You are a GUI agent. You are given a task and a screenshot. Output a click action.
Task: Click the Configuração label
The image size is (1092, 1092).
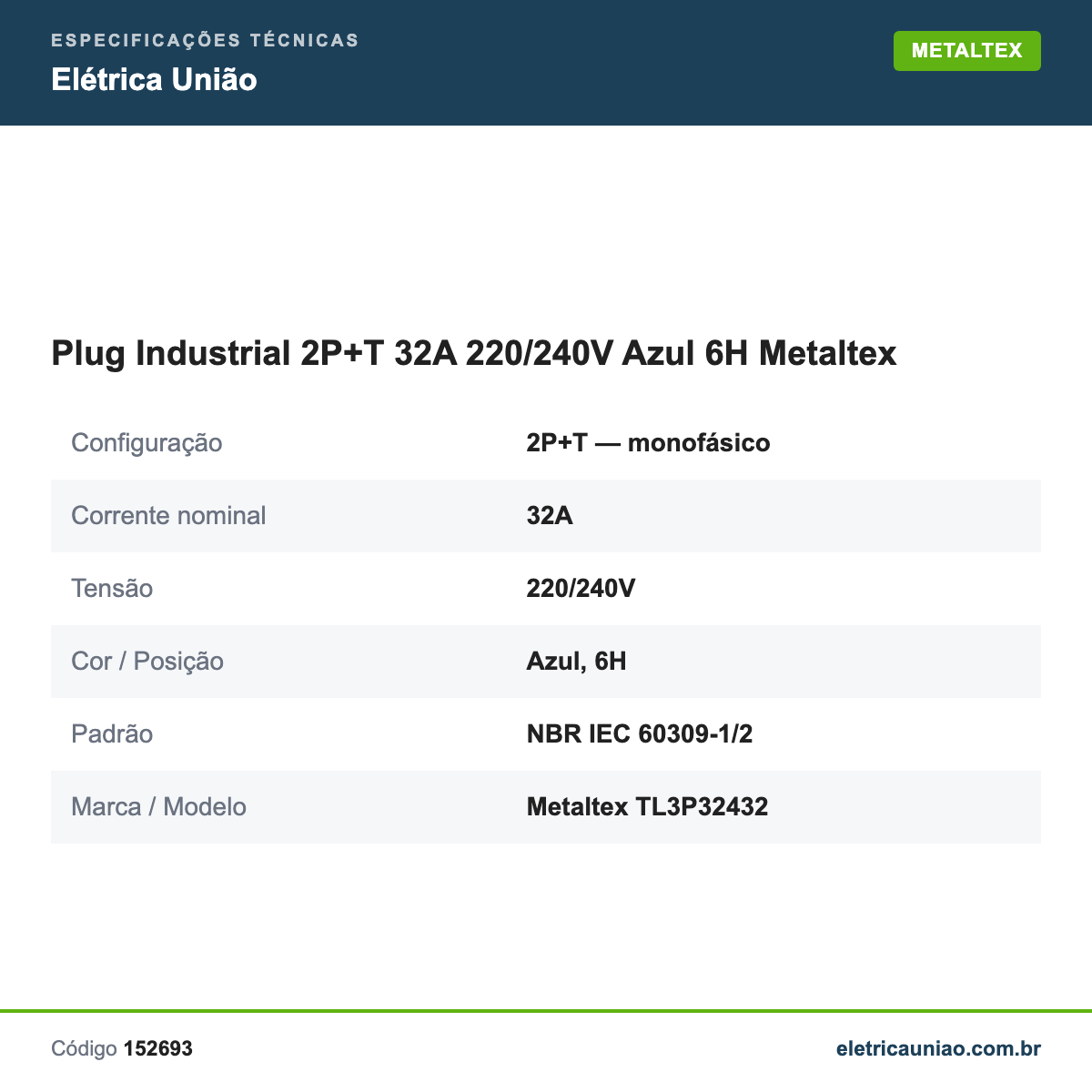[147, 443]
